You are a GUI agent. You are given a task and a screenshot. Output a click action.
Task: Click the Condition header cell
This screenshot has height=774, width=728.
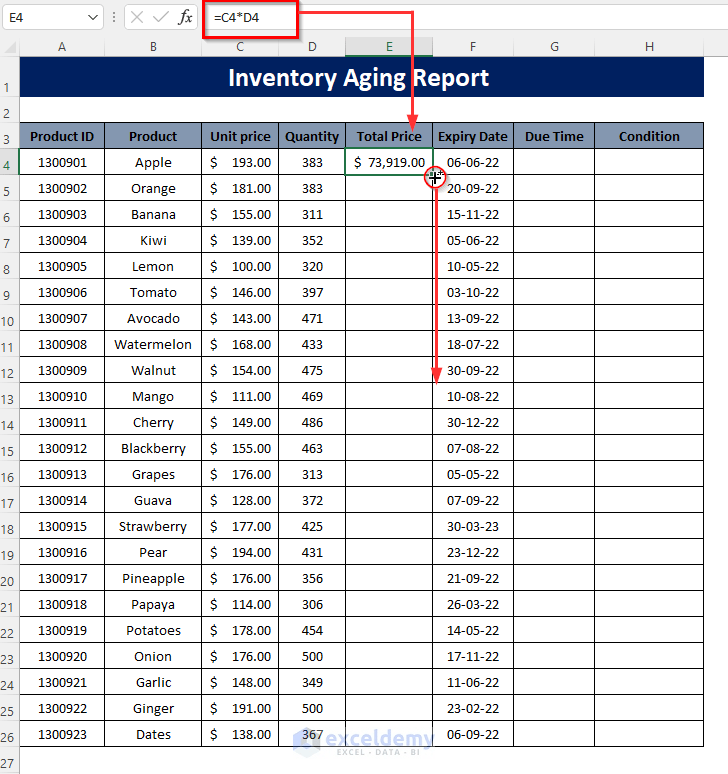(x=649, y=136)
